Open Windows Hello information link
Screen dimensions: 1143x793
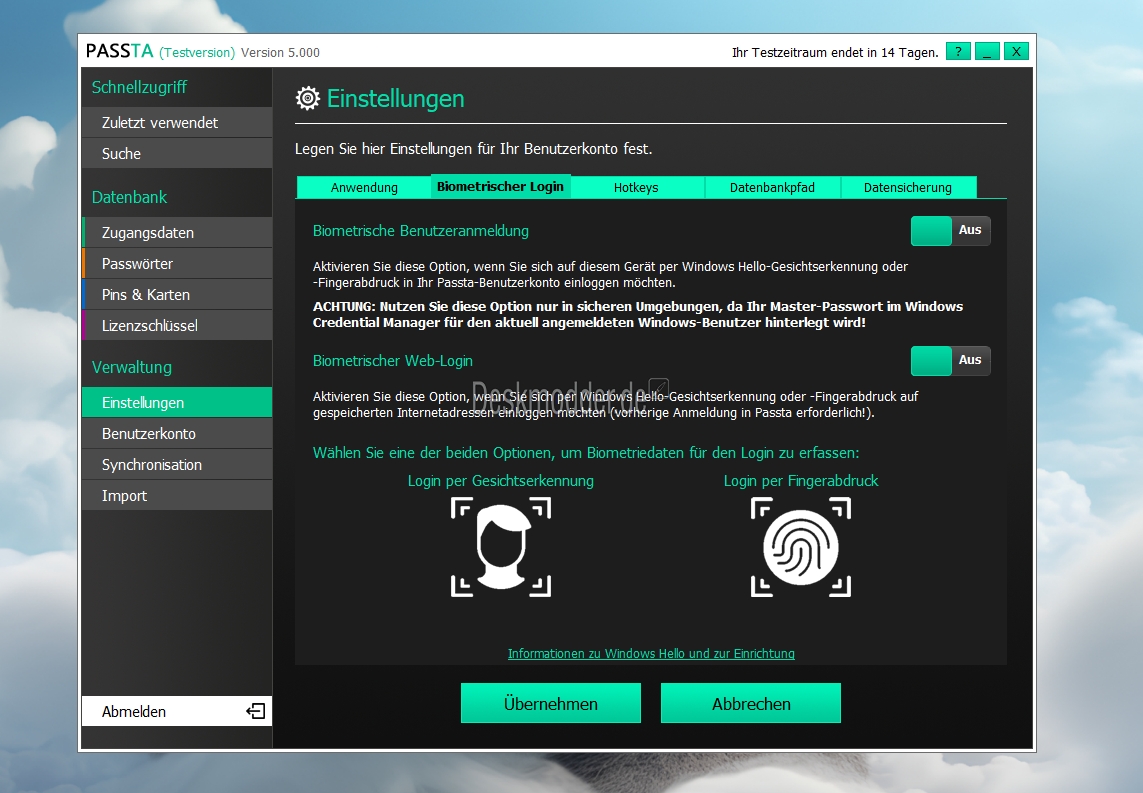pos(651,654)
